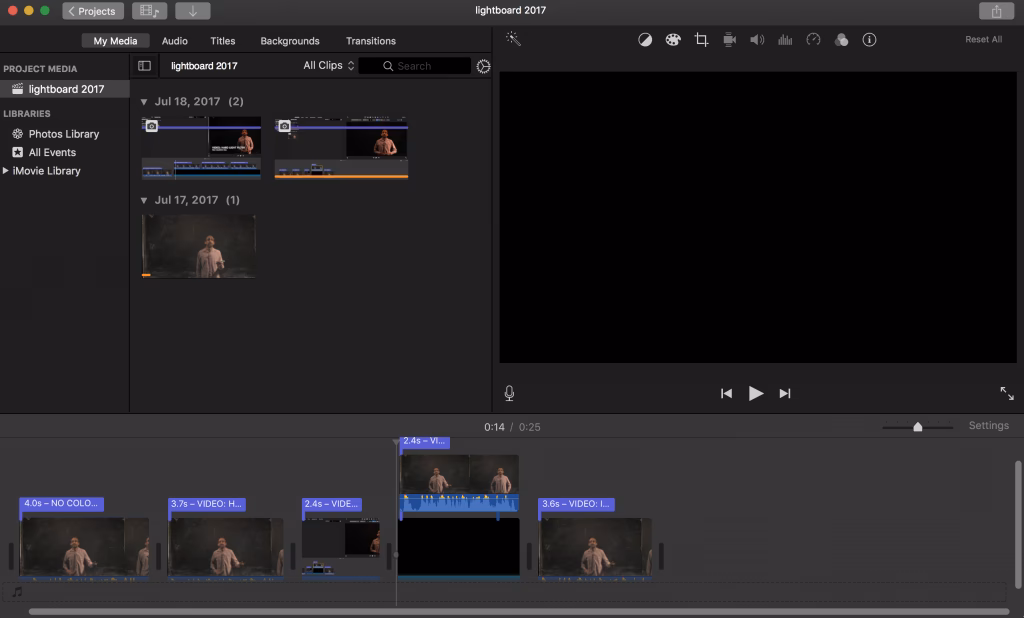Open the Stabilization controls
This screenshot has width=1024, height=618.
tap(729, 38)
